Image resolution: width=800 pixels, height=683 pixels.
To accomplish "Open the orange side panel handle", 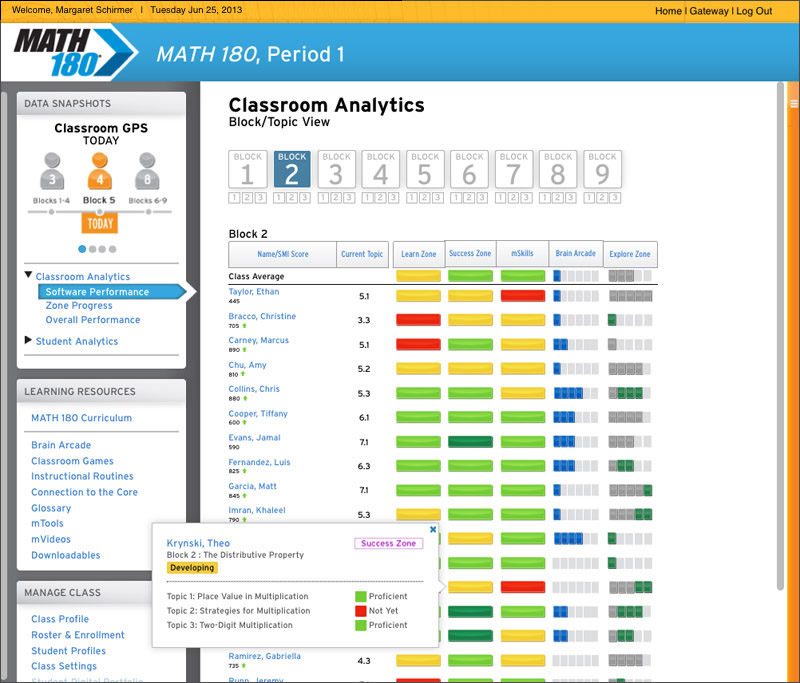I will [x=794, y=104].
